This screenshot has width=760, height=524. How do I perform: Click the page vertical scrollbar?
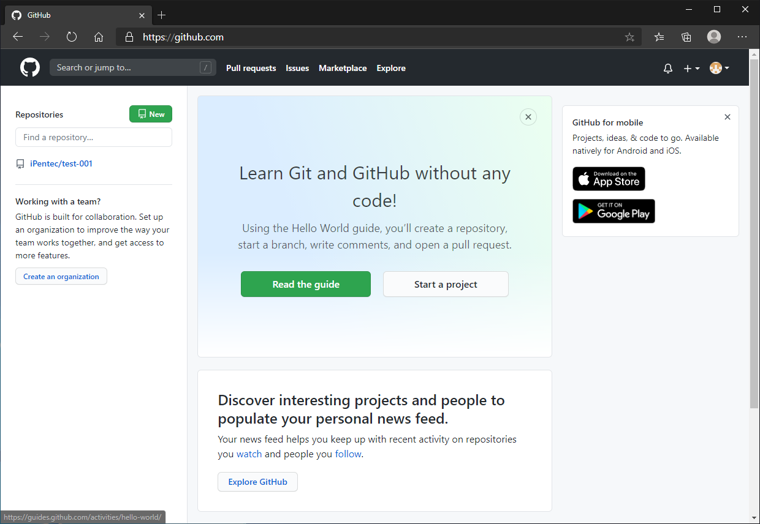tap(754, 233)
